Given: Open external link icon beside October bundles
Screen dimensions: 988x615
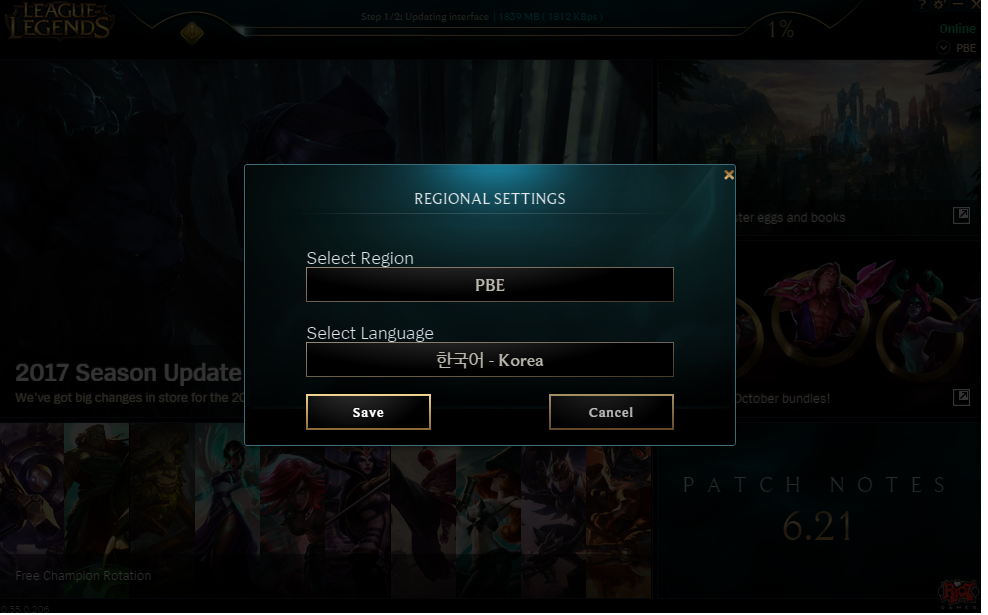Looking at the screenshot, I should (962, 397).
